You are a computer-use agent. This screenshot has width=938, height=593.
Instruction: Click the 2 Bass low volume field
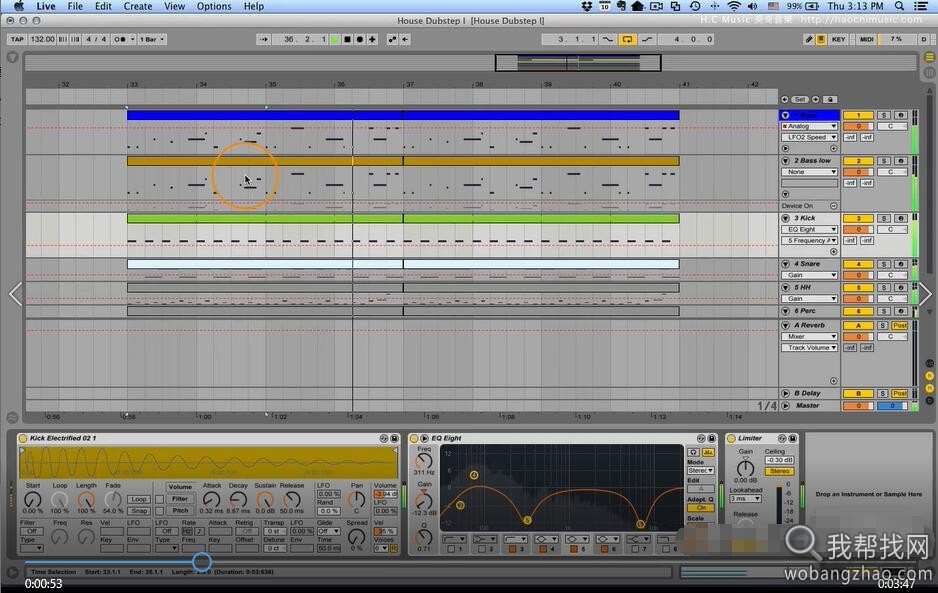pyautogui.click(x=858, y=172)
